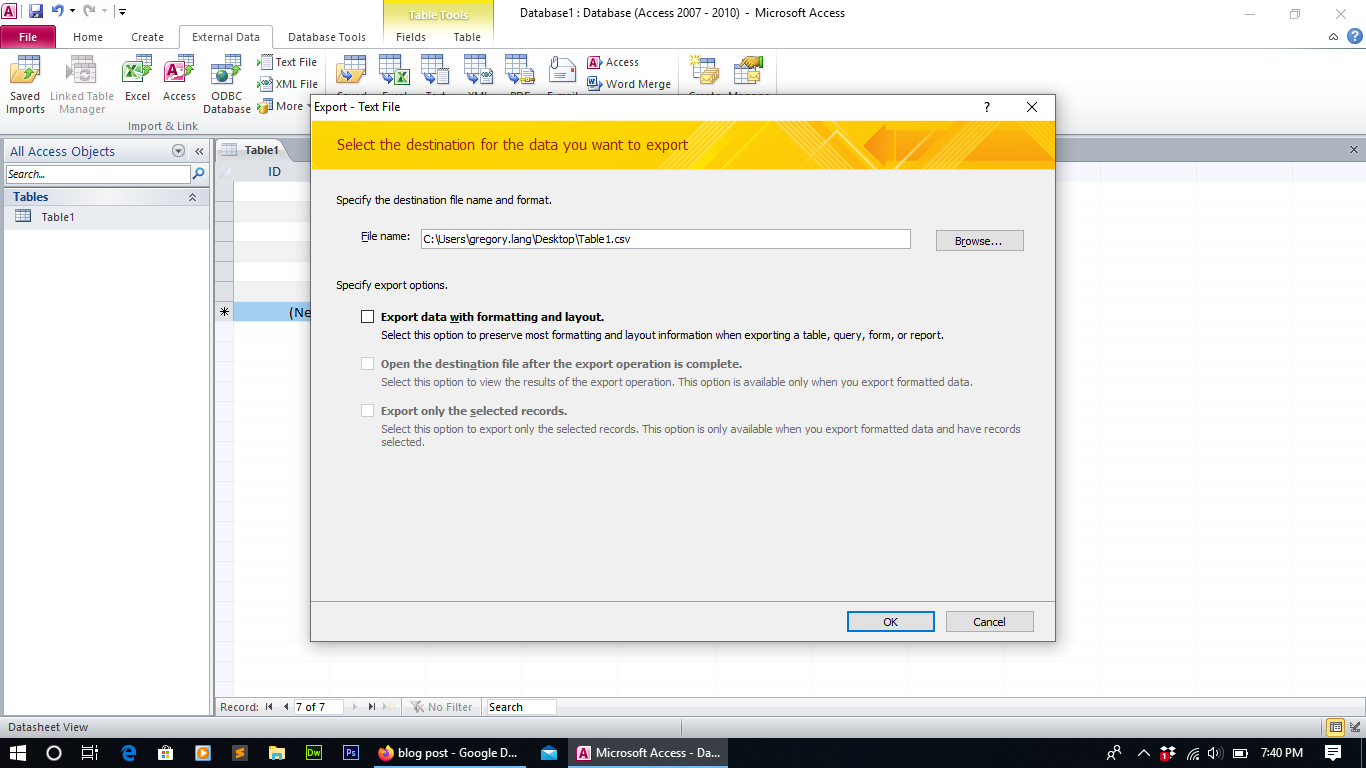The width and height of the screenshot is (1366, 768).
Task: Switch to Firefox blog post window
Action: tap(449, 753)
